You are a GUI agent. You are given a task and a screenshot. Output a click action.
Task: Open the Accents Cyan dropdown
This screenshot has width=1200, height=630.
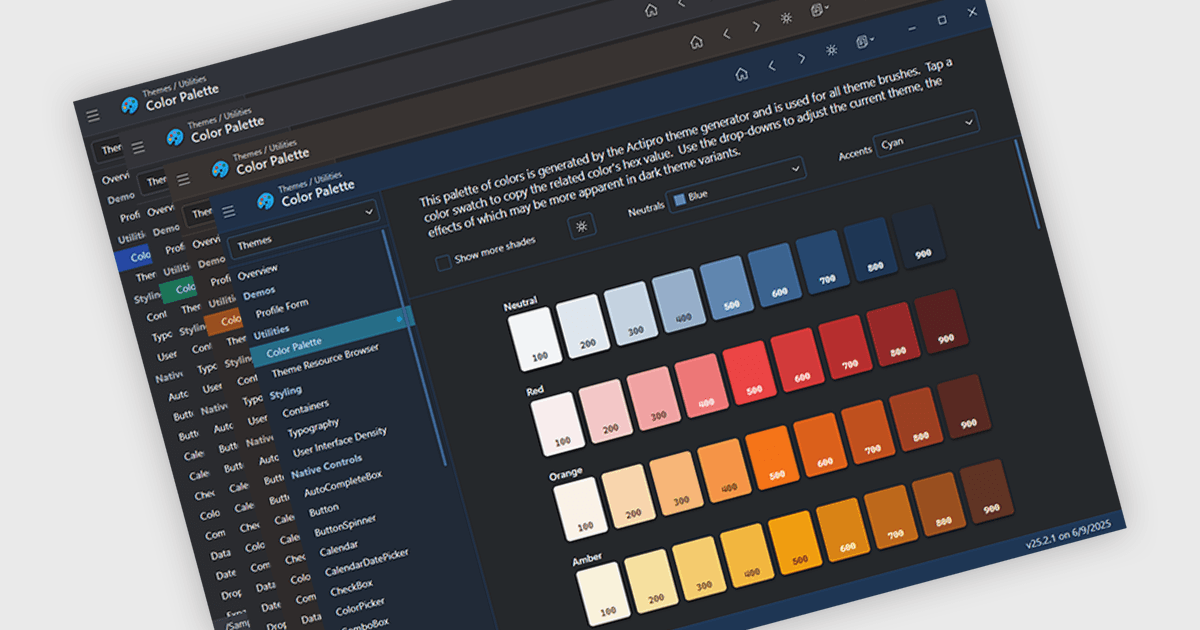(926, 132)
